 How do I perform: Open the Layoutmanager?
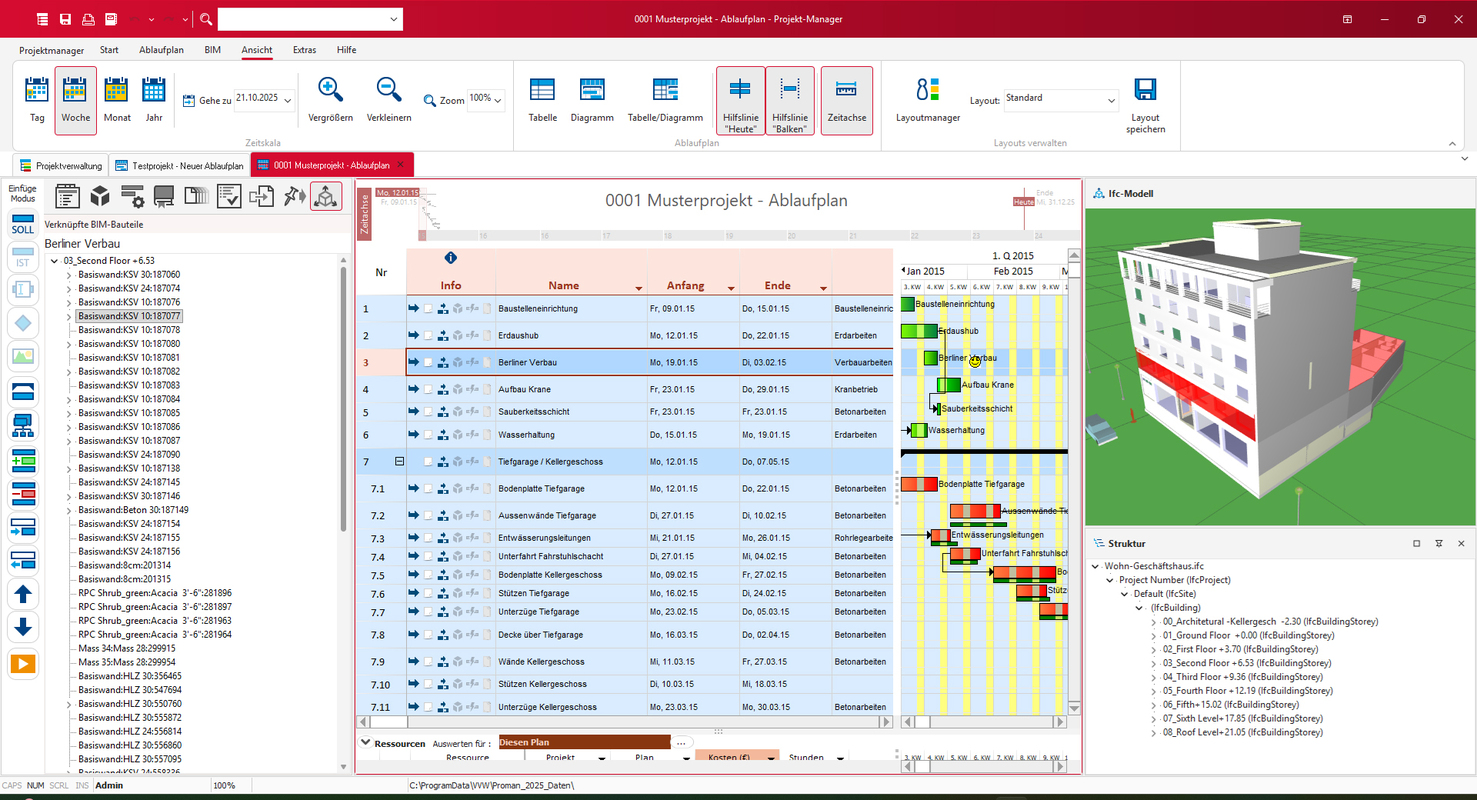(x=926, y=98)
